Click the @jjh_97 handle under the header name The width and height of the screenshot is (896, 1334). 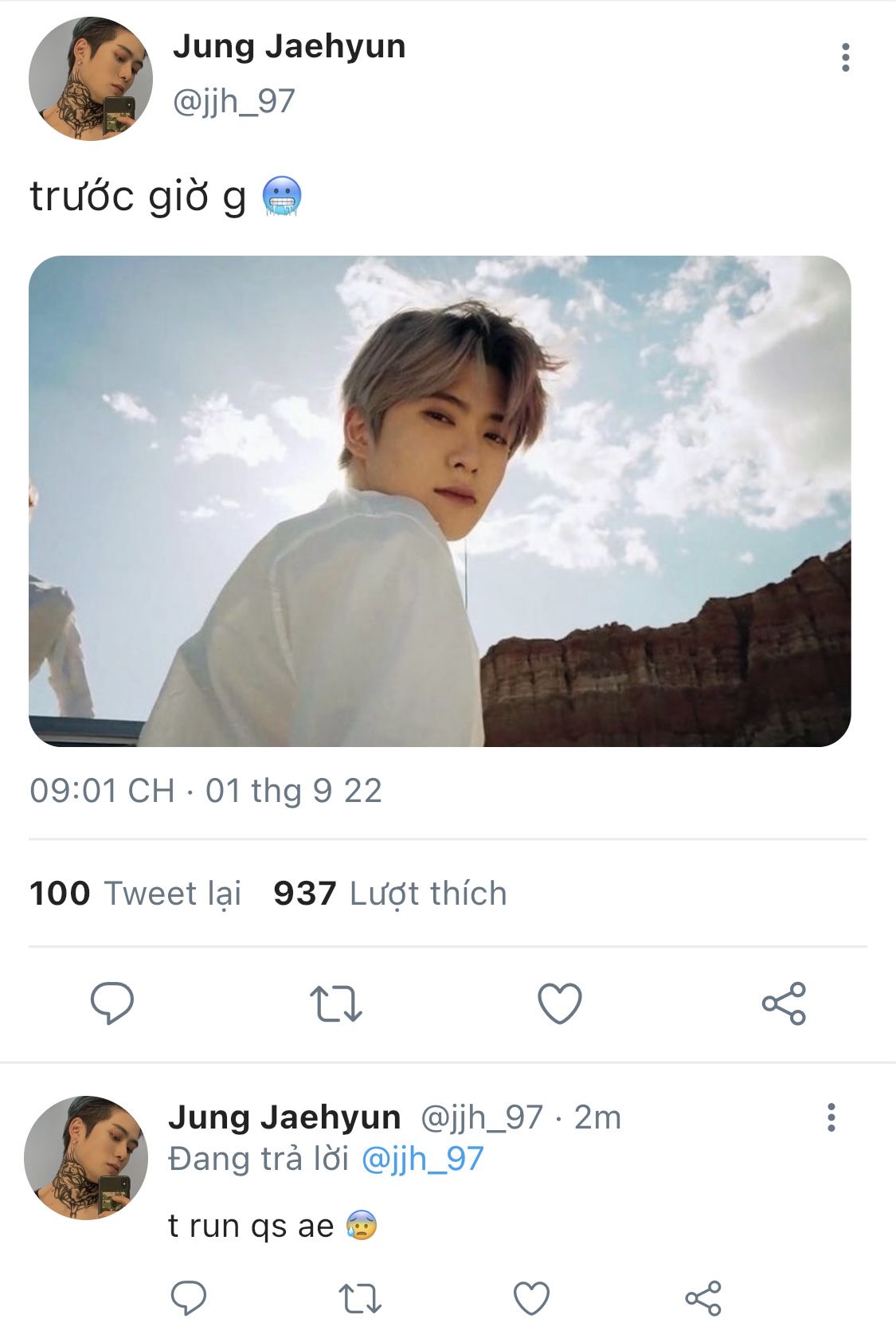[233, 101]
